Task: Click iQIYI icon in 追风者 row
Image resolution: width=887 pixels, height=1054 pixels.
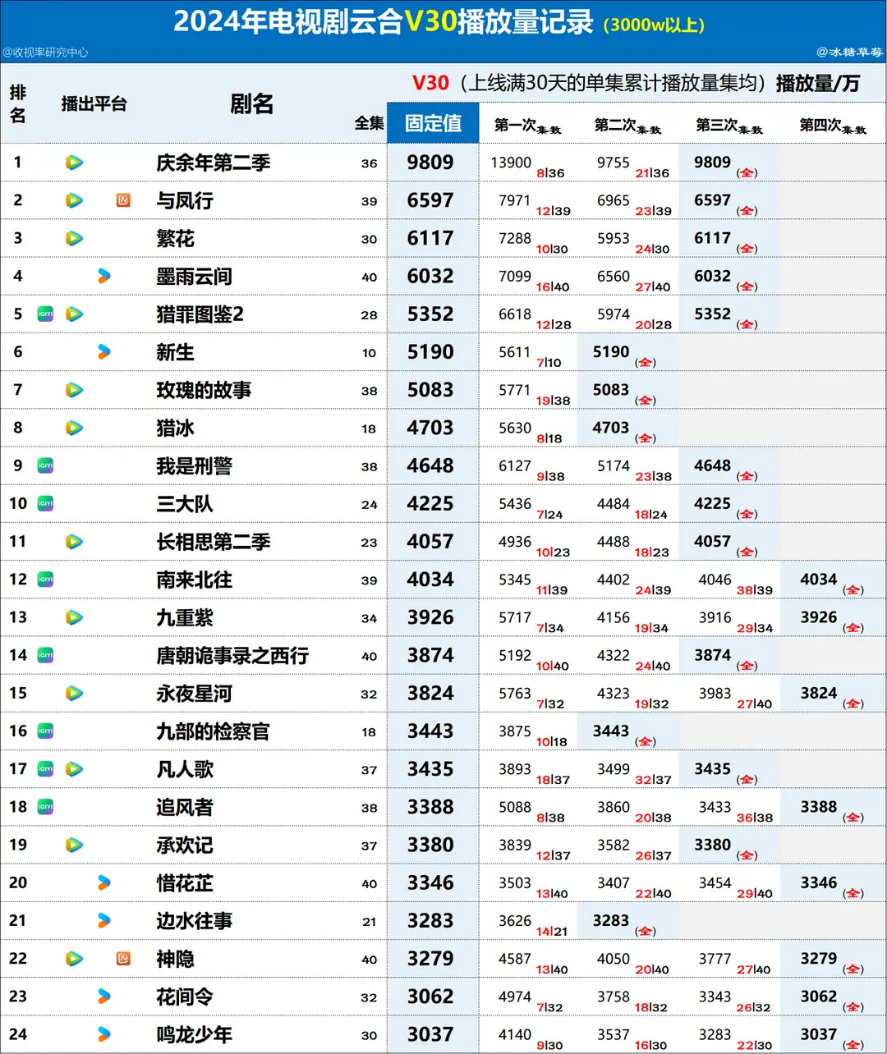Action: (x=46, y=807)
